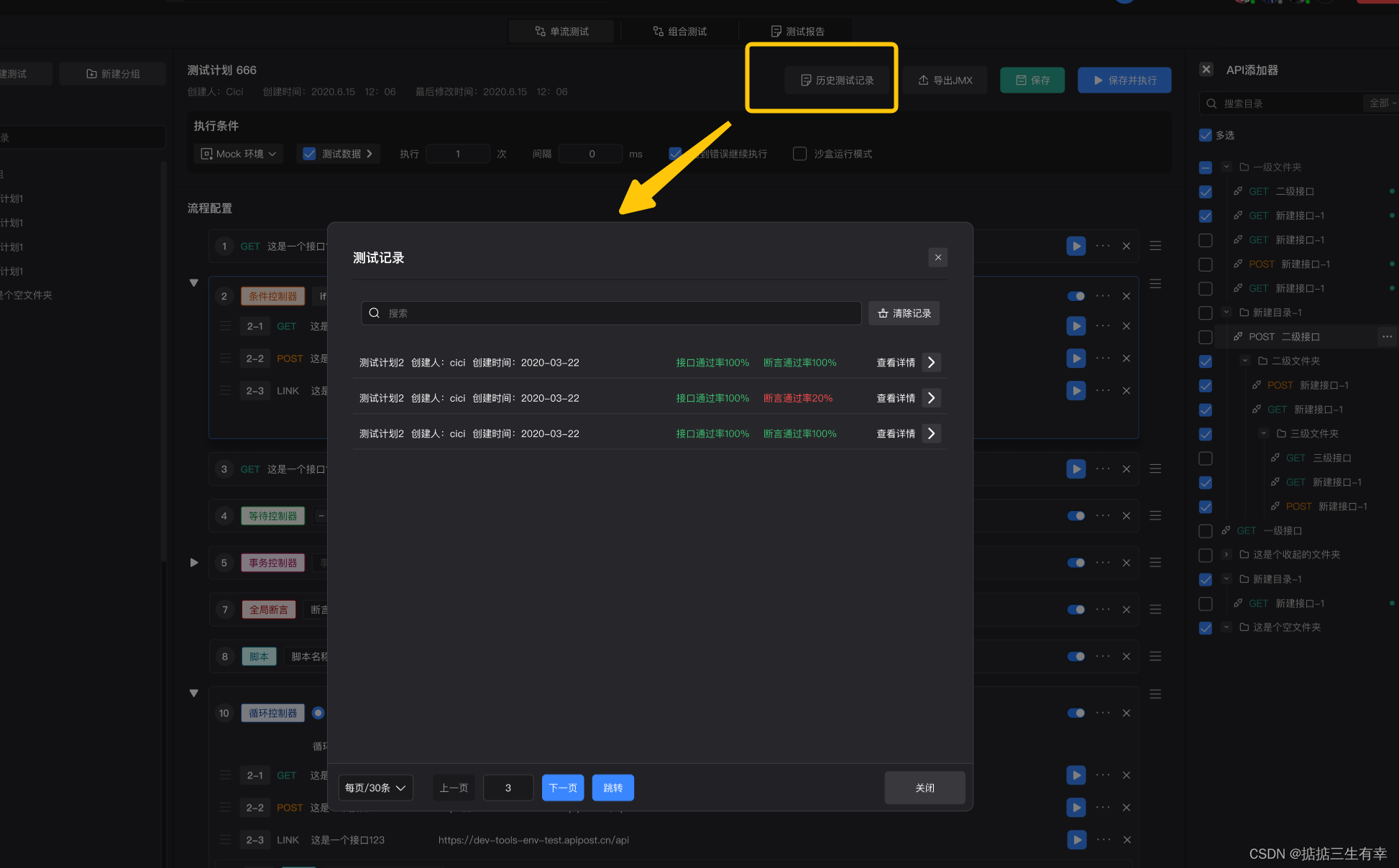Expand 这是个收起的文件夹 folder chevron

pyautogui.click(x=1226, y=554)
